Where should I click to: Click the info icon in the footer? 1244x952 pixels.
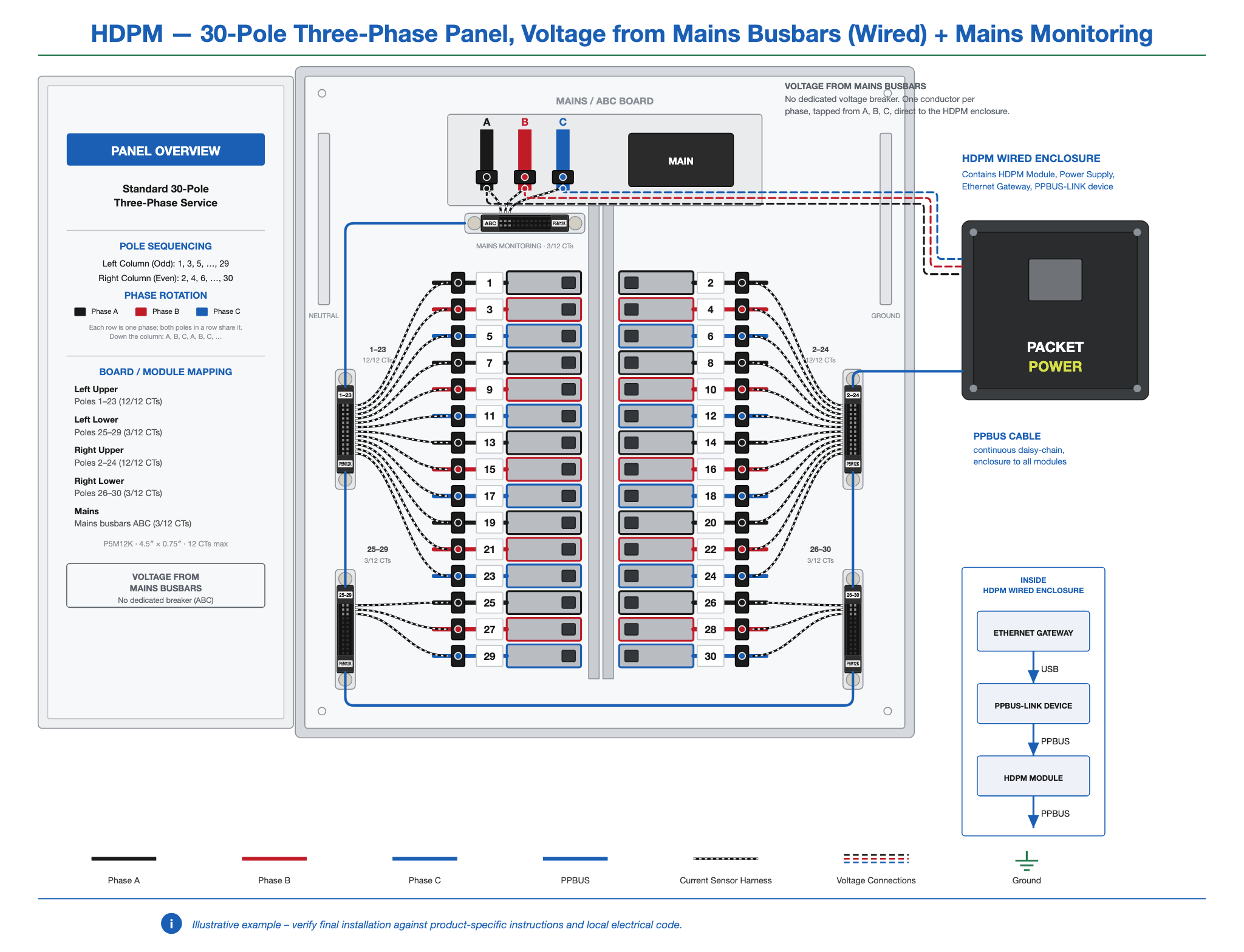[171, 923]
